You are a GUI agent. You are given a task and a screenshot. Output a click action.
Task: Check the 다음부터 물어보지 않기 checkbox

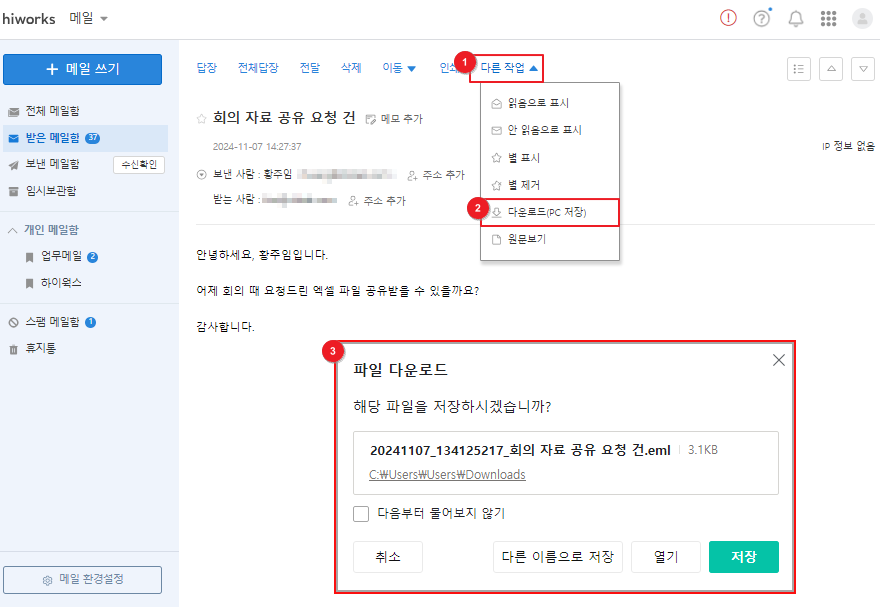(x=361, y=514)
